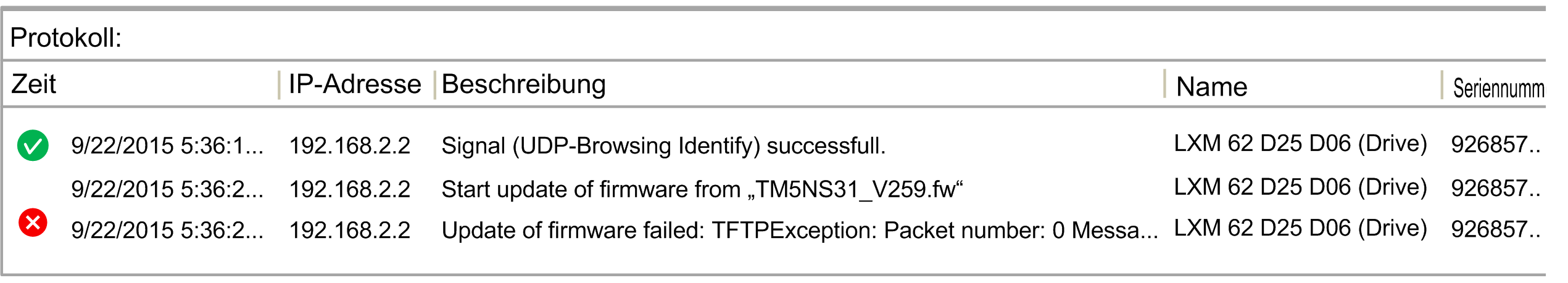Click IP address in the failed update row
The width and height of the screenshot is (1568, 283).
350,231
